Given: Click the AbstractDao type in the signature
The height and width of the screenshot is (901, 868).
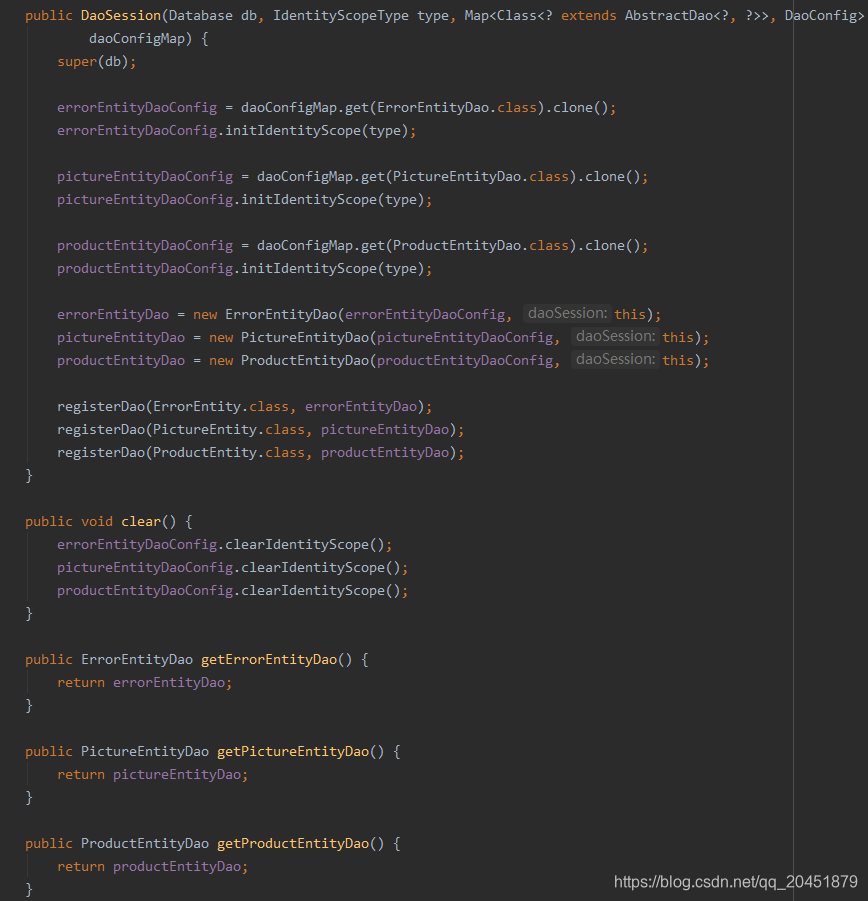Looking at the screenshot, I should tap(669, 16).
